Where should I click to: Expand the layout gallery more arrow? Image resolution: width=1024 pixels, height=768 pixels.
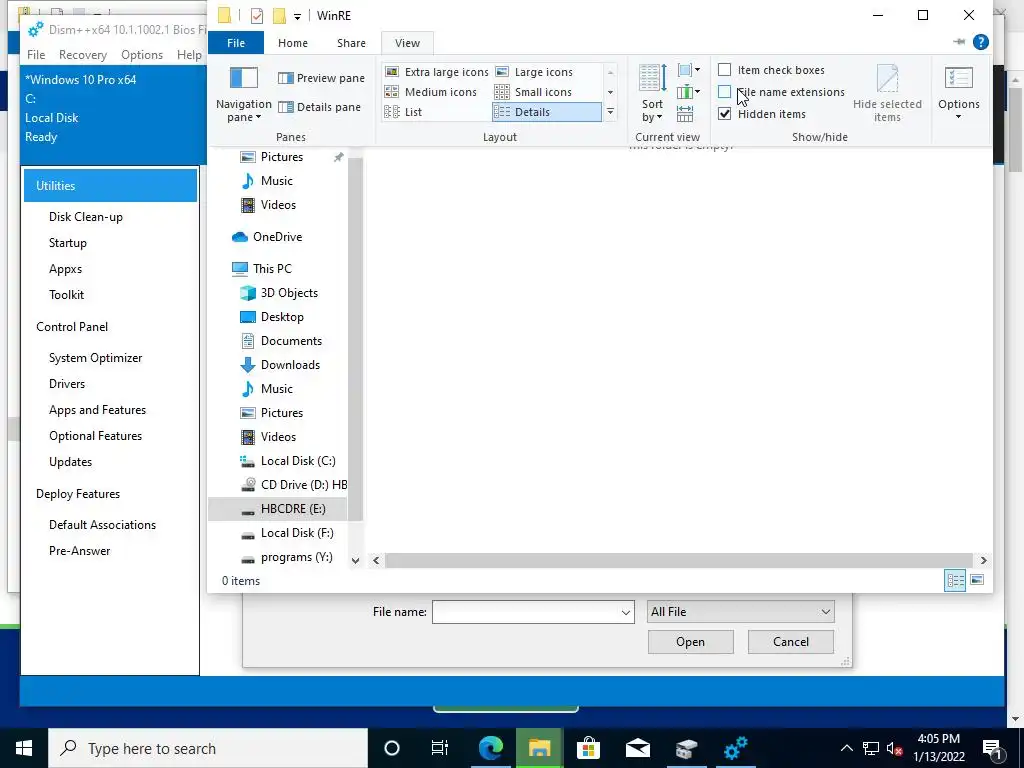click(x=610, y=112)
